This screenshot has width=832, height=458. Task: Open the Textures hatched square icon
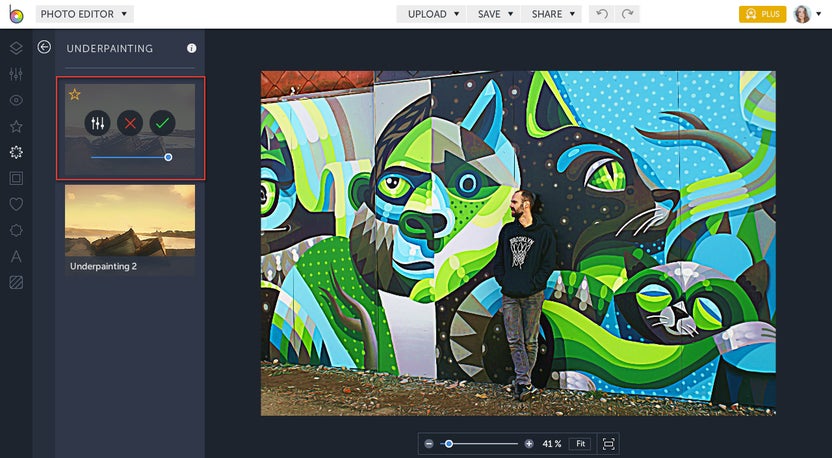(16, 282)
